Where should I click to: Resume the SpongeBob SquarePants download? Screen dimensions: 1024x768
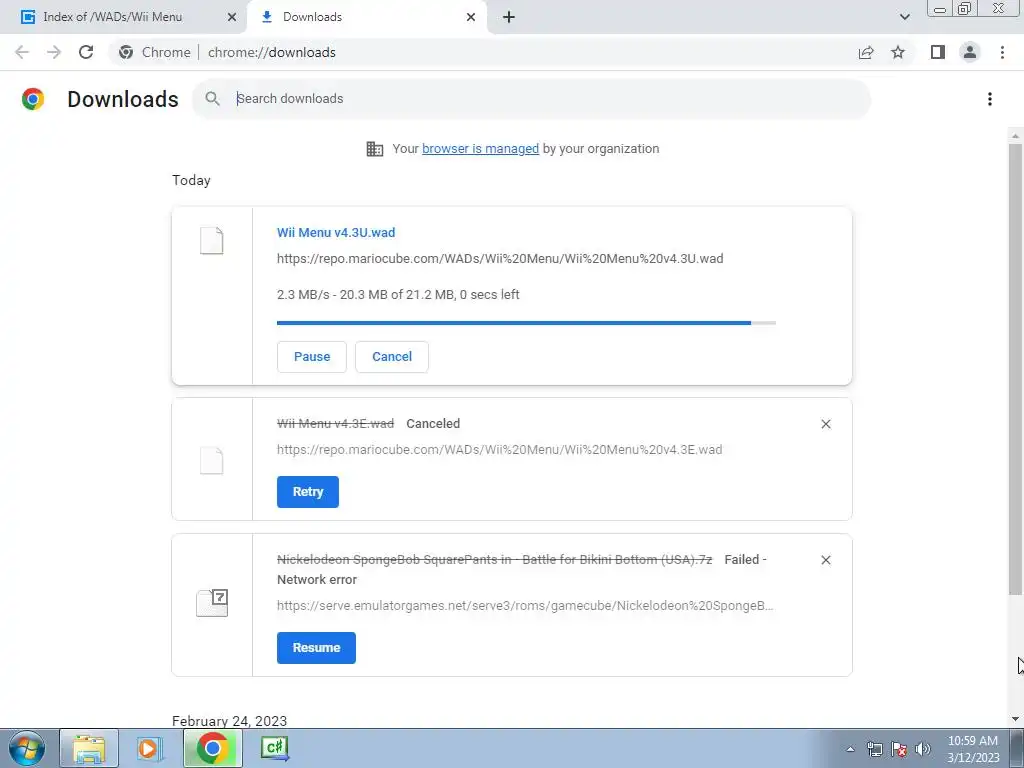[316, 648]
